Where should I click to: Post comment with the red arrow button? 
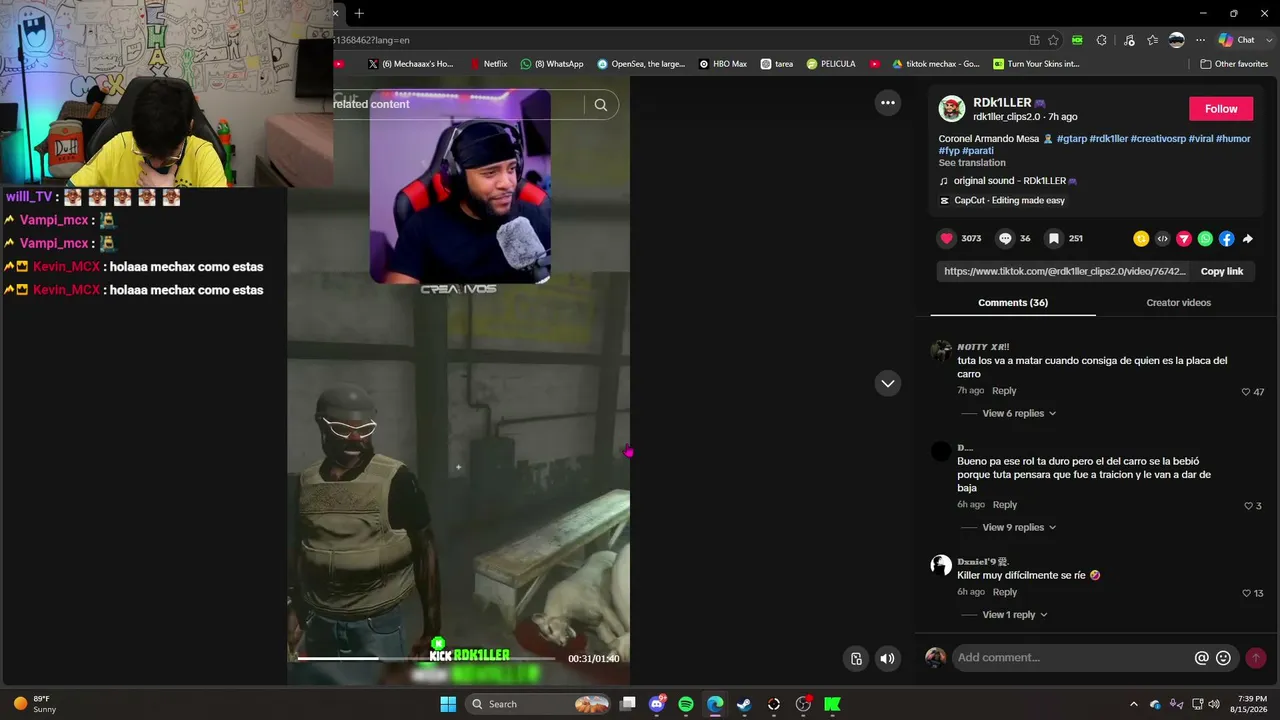1255,657
